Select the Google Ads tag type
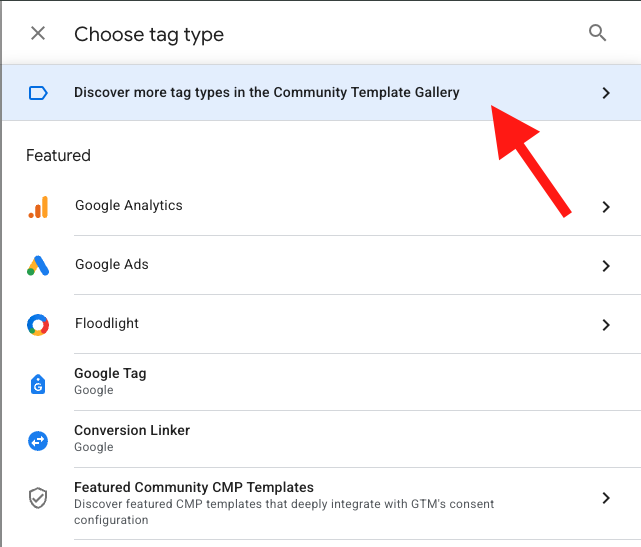Screen dimensions: 641x547 point(112,265)
